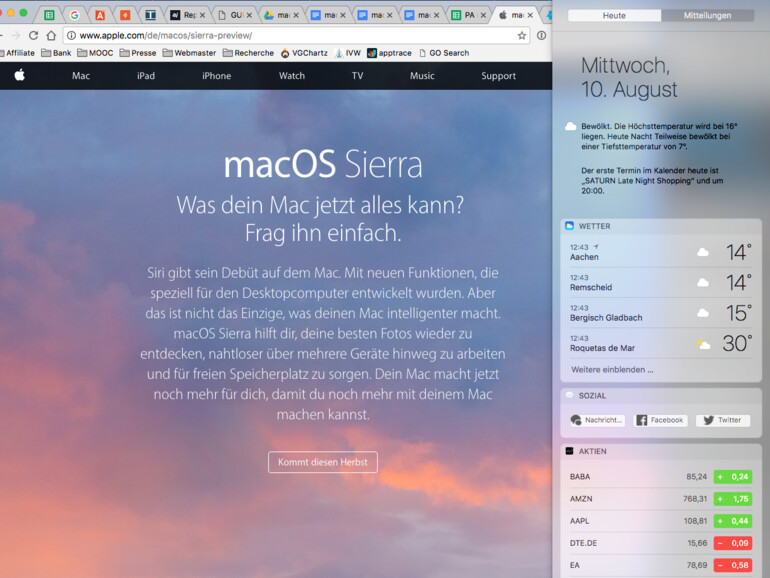
Task: Open Roquetas de Mar weather row
Action: pyautogui.click(x=660, y=343)
